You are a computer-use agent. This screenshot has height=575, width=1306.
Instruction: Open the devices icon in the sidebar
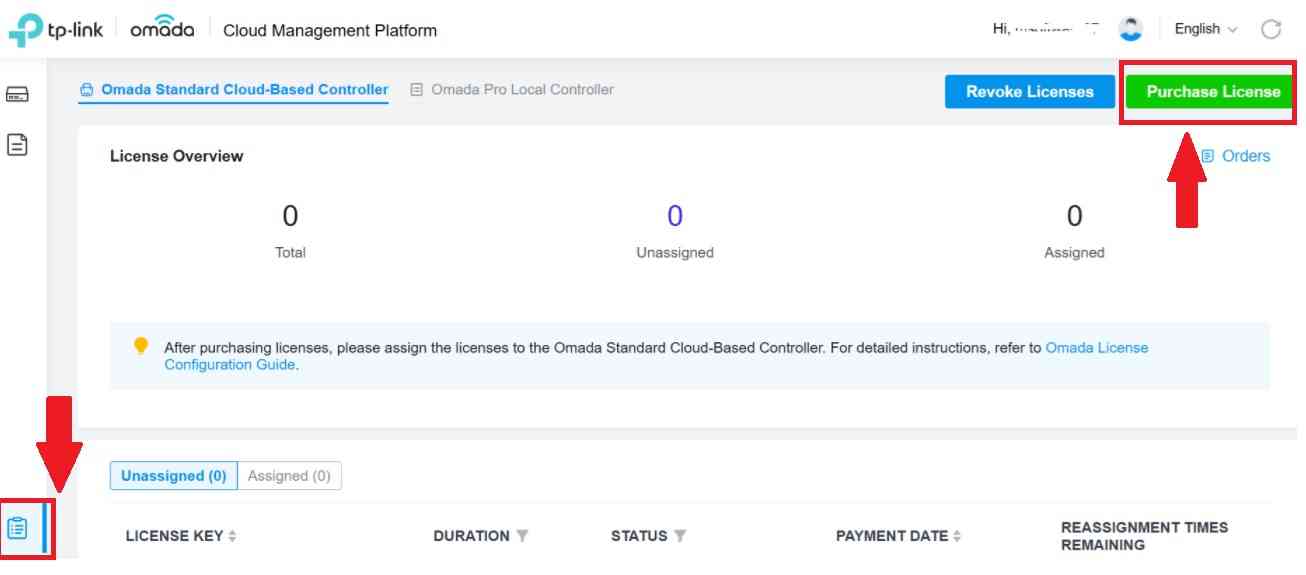tap(18, 95)
